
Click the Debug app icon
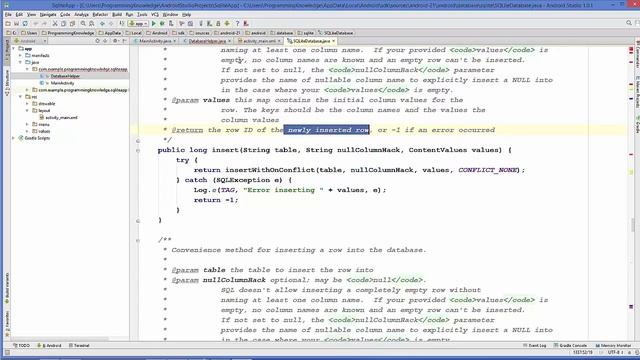pos(162,24)
